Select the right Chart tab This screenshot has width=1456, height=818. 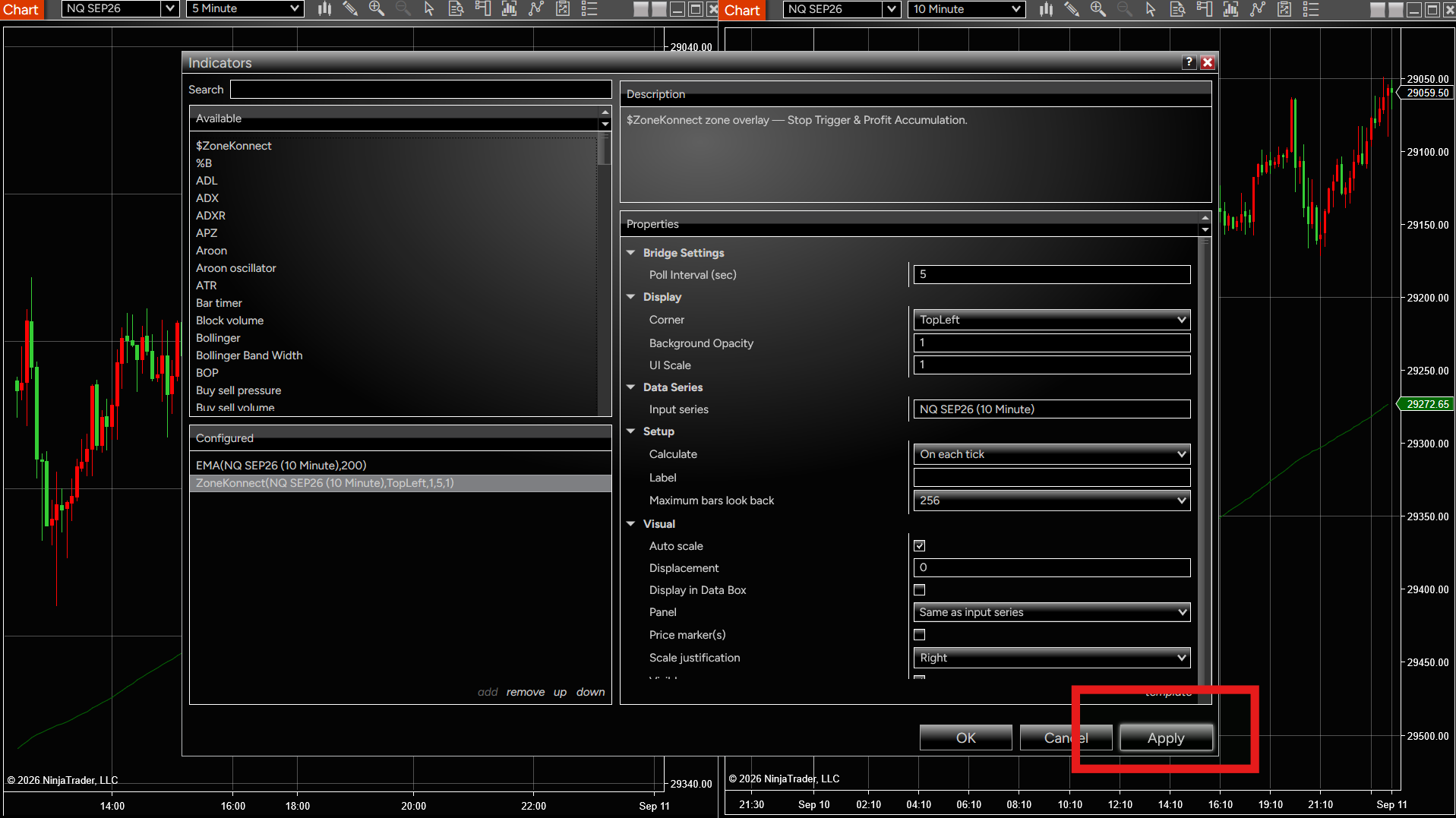tap(742, 10)
